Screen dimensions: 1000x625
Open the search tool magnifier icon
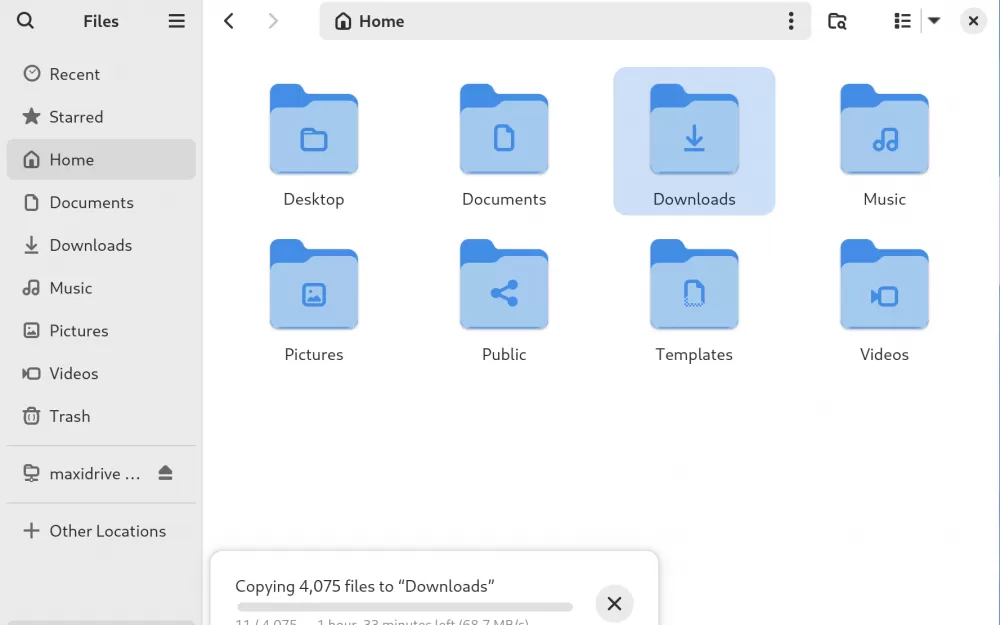25,21
